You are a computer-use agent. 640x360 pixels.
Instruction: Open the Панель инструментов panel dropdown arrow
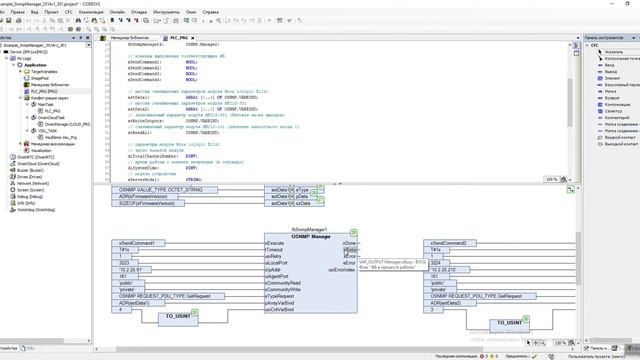point(633,38)
